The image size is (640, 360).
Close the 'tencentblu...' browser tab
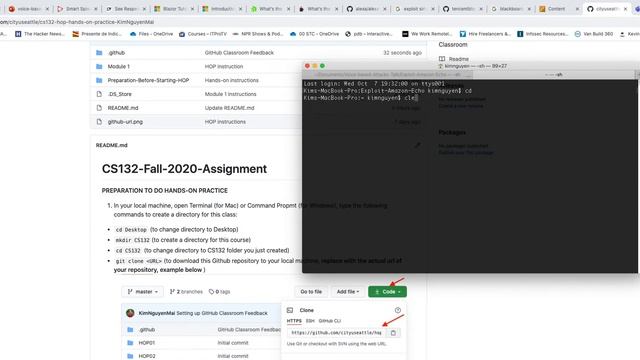[481, 9]
